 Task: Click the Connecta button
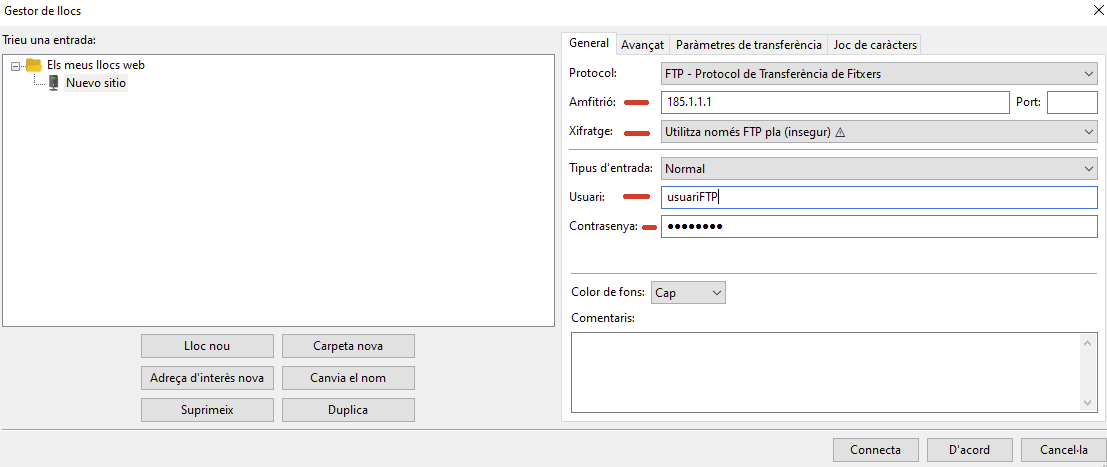[875, 450]
